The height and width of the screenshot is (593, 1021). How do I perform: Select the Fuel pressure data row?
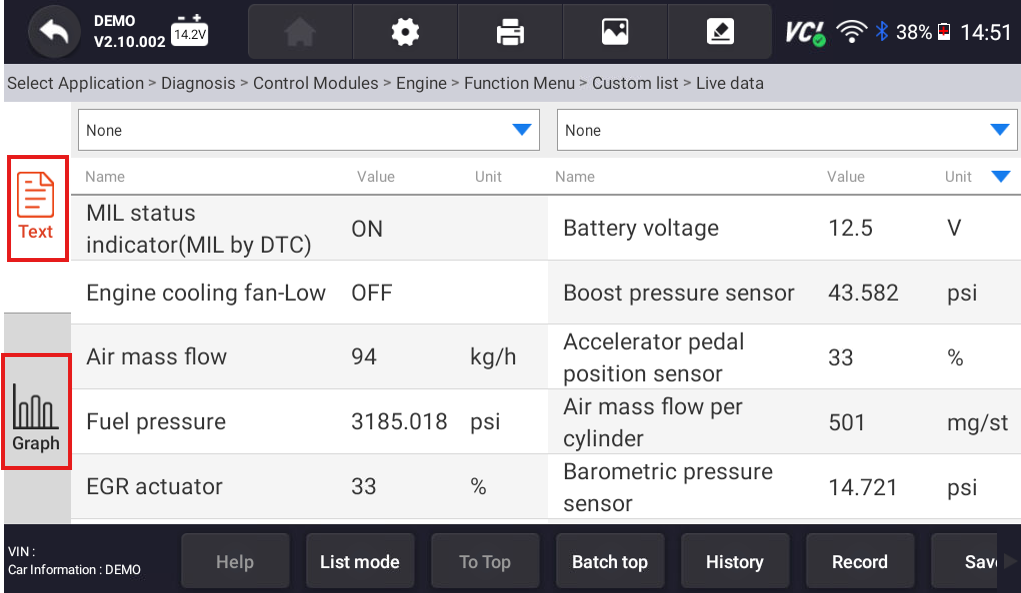(x=300, y=421)
